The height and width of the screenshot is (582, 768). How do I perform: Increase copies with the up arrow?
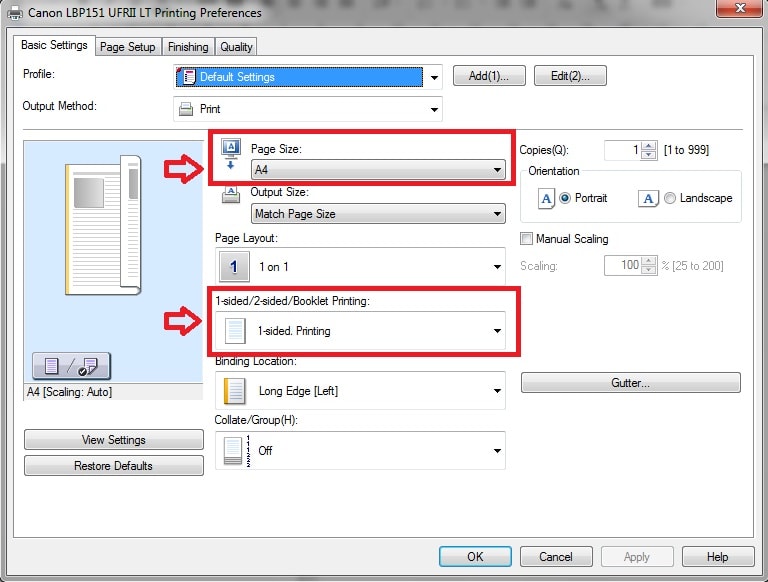648,146
